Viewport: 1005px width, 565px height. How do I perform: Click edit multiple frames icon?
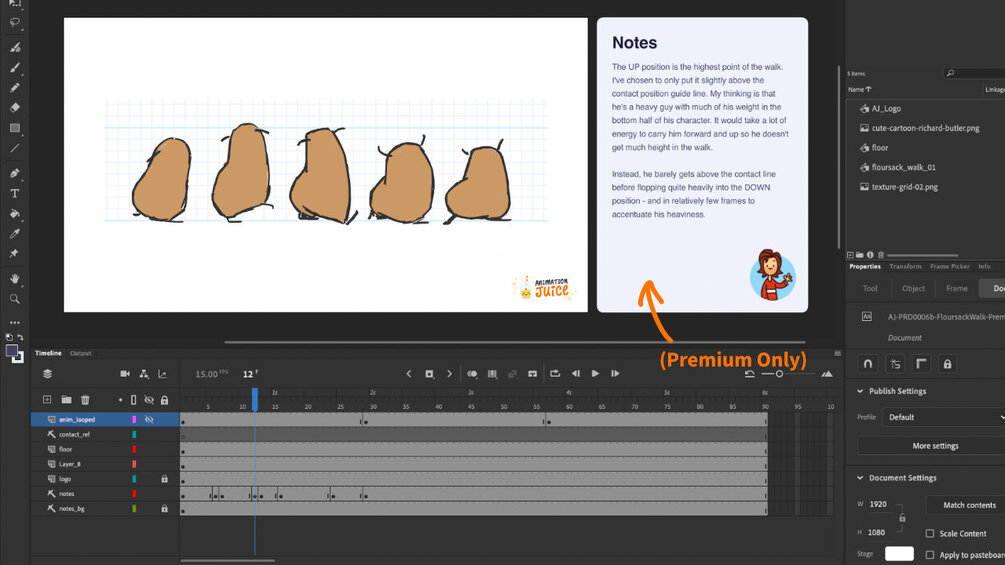492,373
